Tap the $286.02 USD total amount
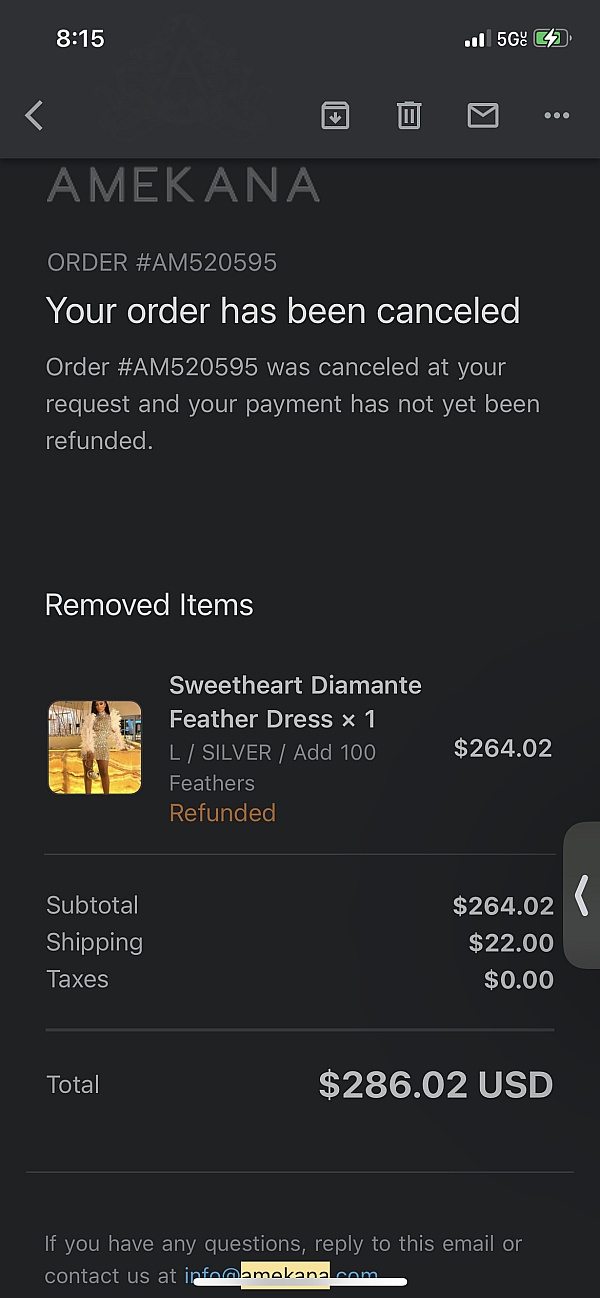Image resolution: width=600 pixels, height=1298 pixels. (435, 1085)
